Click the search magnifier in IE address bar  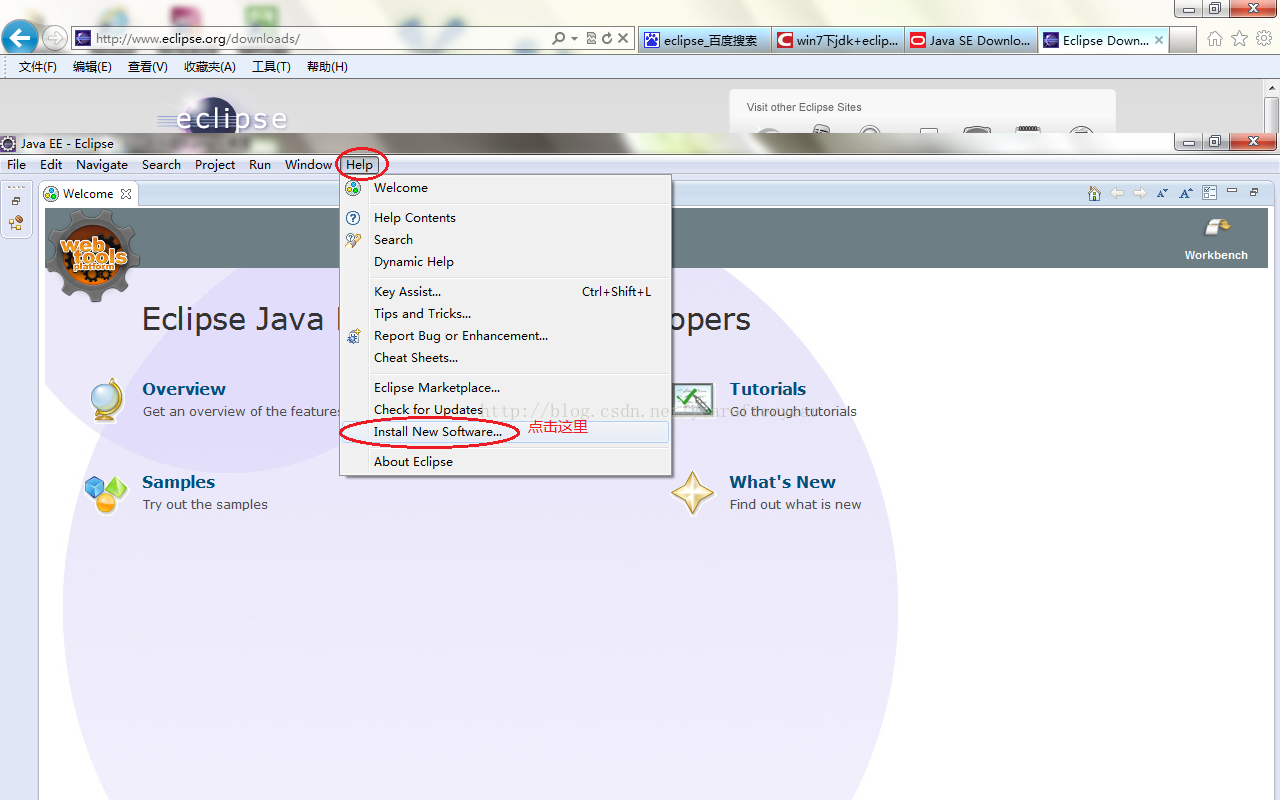[559, 39]
